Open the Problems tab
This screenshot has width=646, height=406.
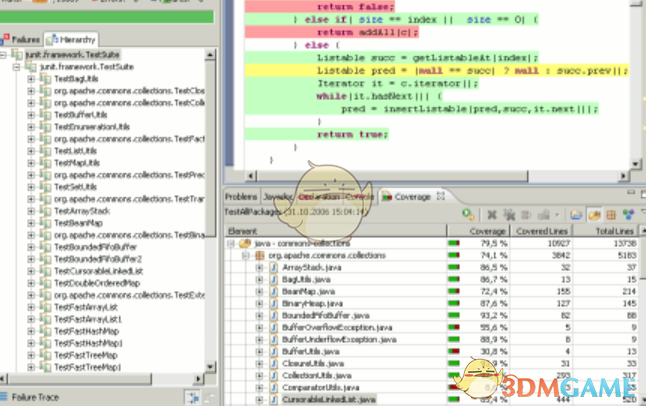[x=241, y=197]
